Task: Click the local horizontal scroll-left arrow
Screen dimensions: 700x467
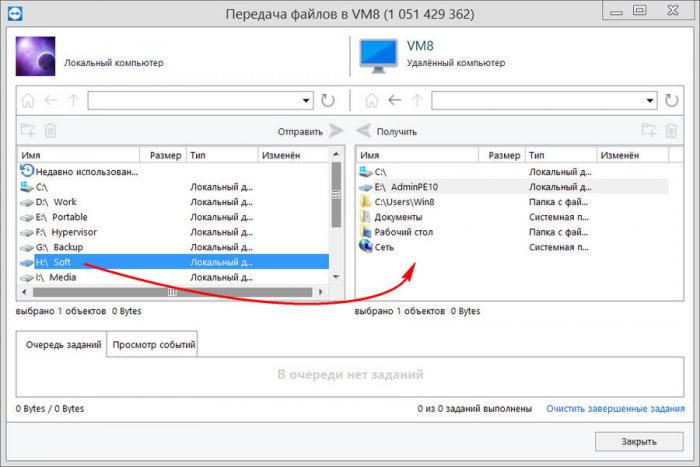Action: coord(24,292)
